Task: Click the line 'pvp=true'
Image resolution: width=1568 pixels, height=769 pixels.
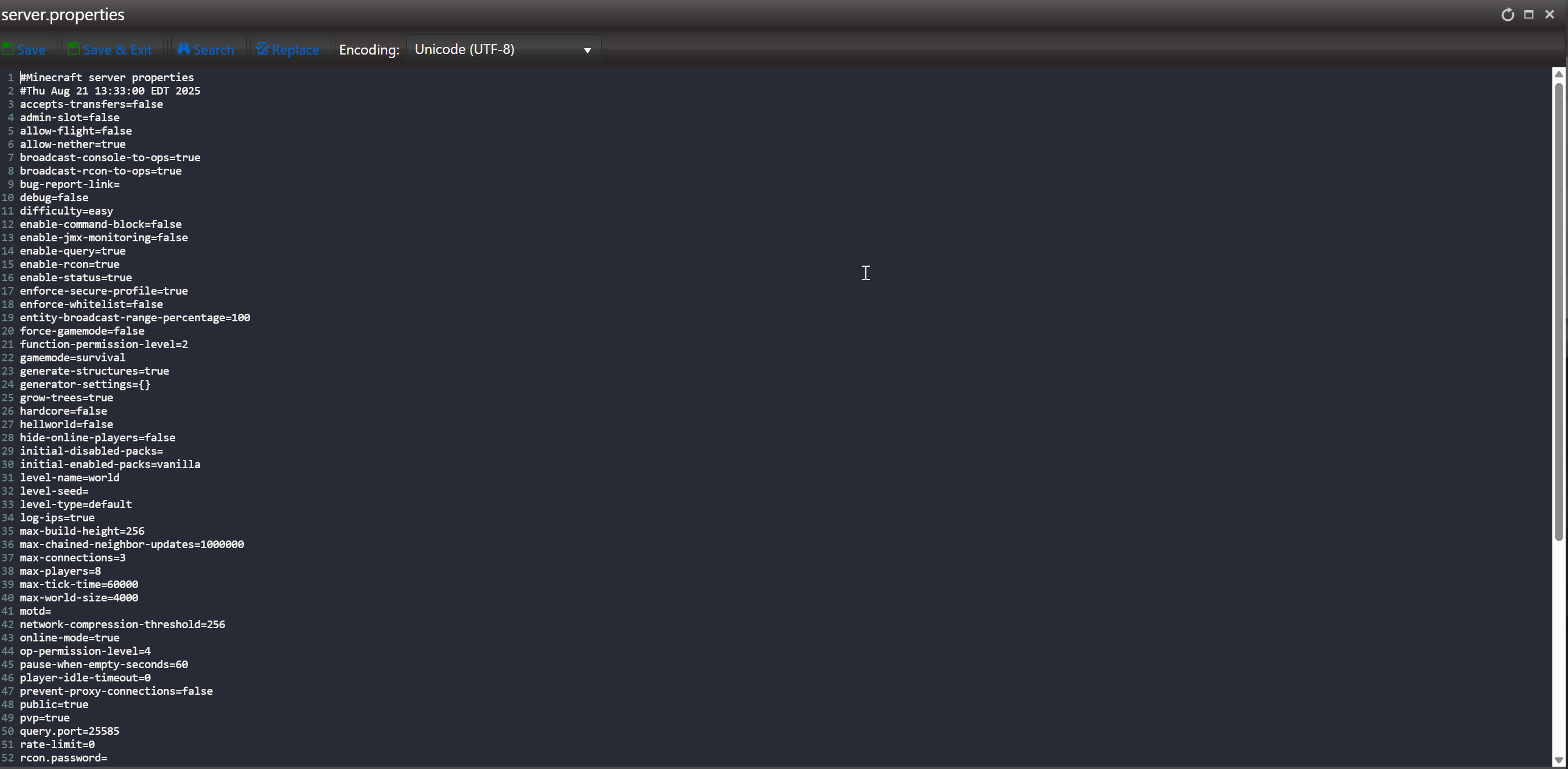Action: click(45, 718)
